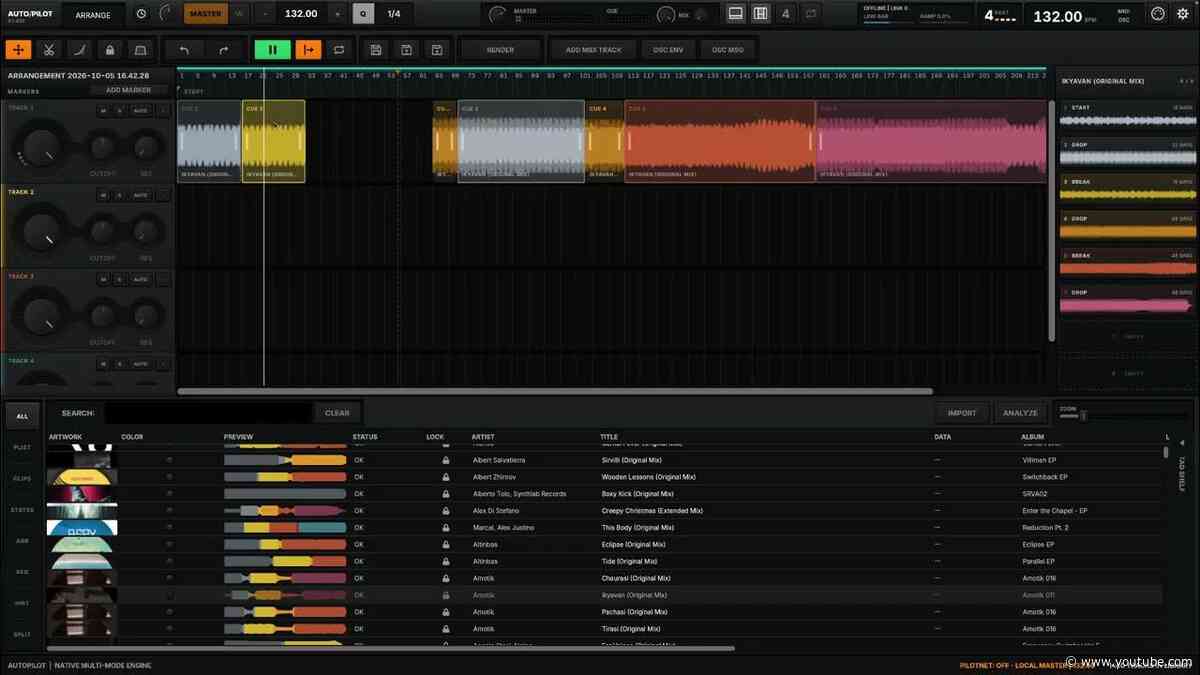
Task: Toggle the quantize Q button
Action: tap(362, 14)
